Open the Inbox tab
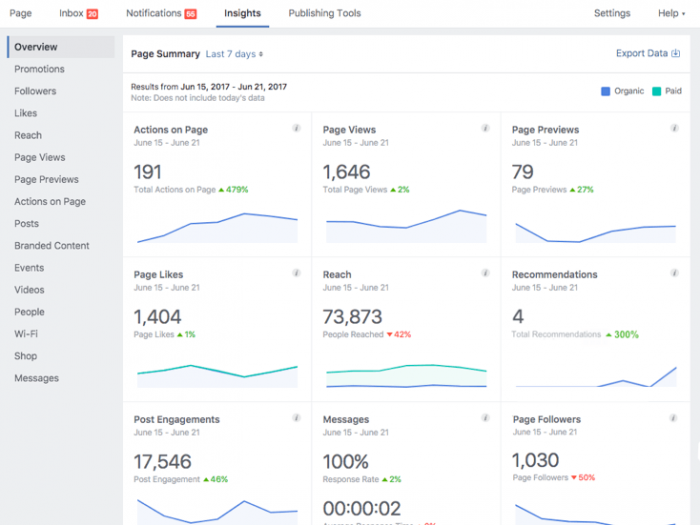The image size is (700, 525). (x=78, y=14)
